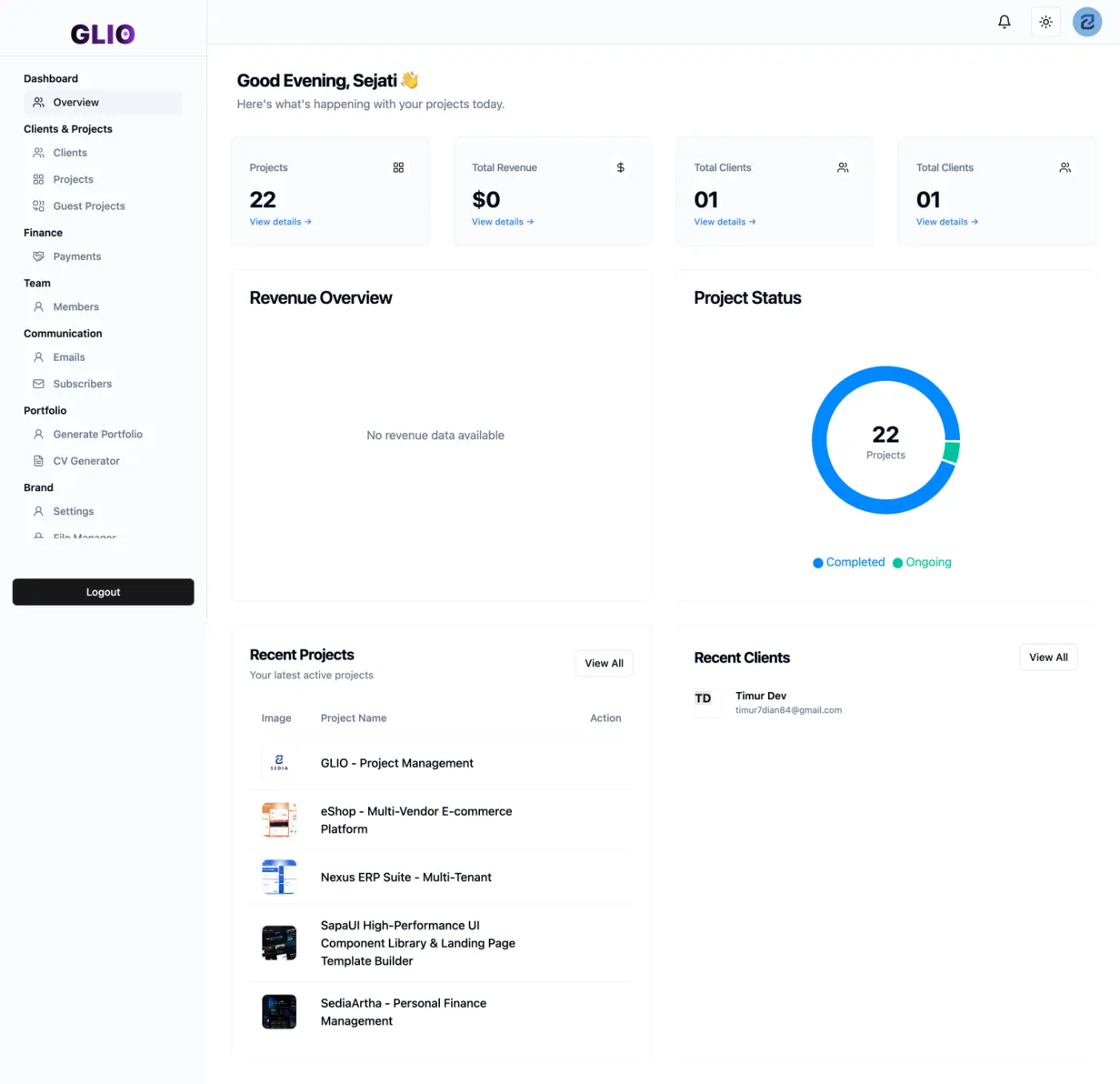Click 'SapaUI High-Performance UI' project name
Image resolution: width=1120 pixels, height=1084 pixels.
pos(418,943)
